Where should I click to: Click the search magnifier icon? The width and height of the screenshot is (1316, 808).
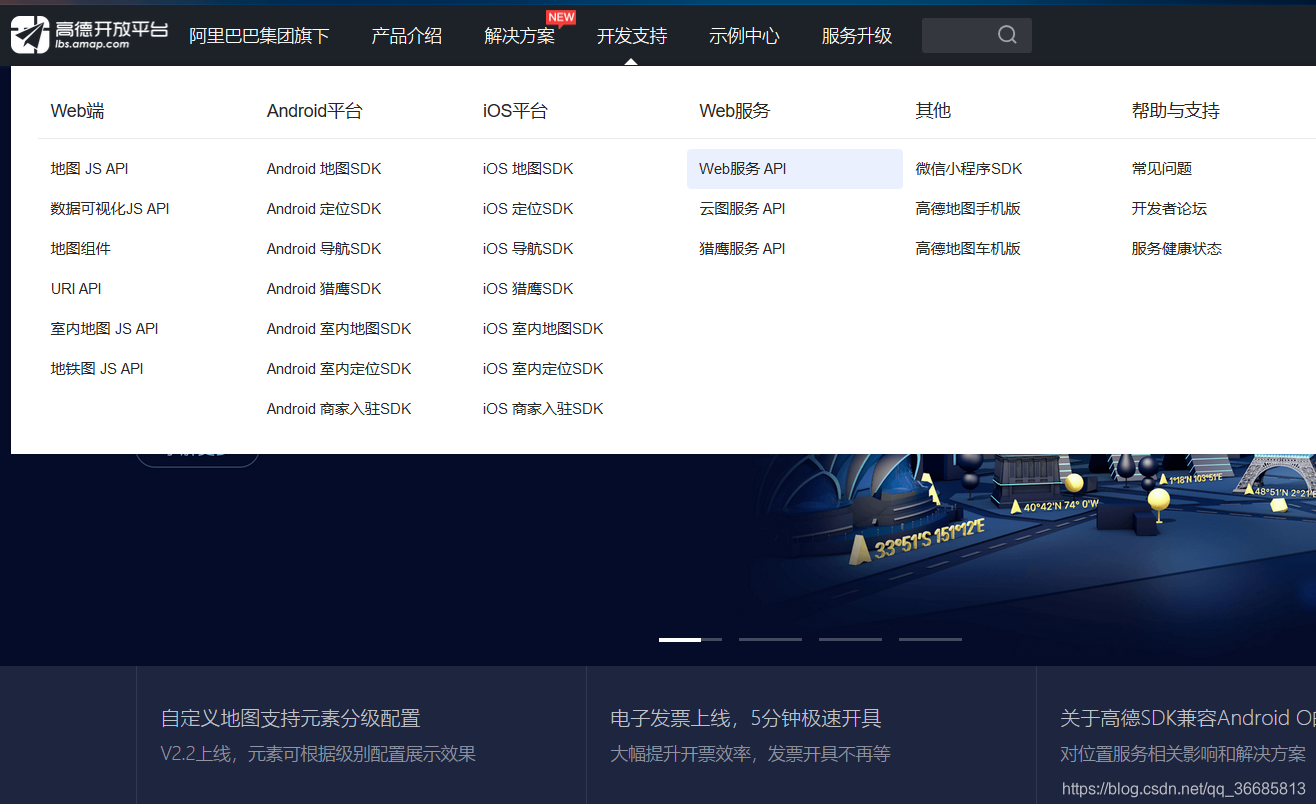(x=1007, y=35)
